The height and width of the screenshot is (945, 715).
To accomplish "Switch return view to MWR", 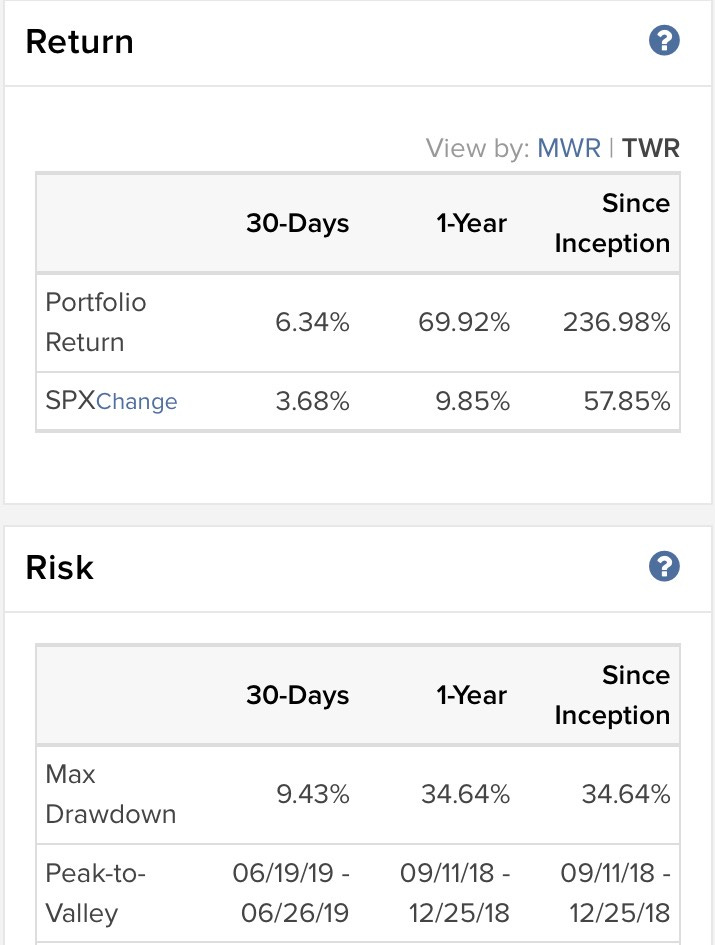I will click(569, 148).
